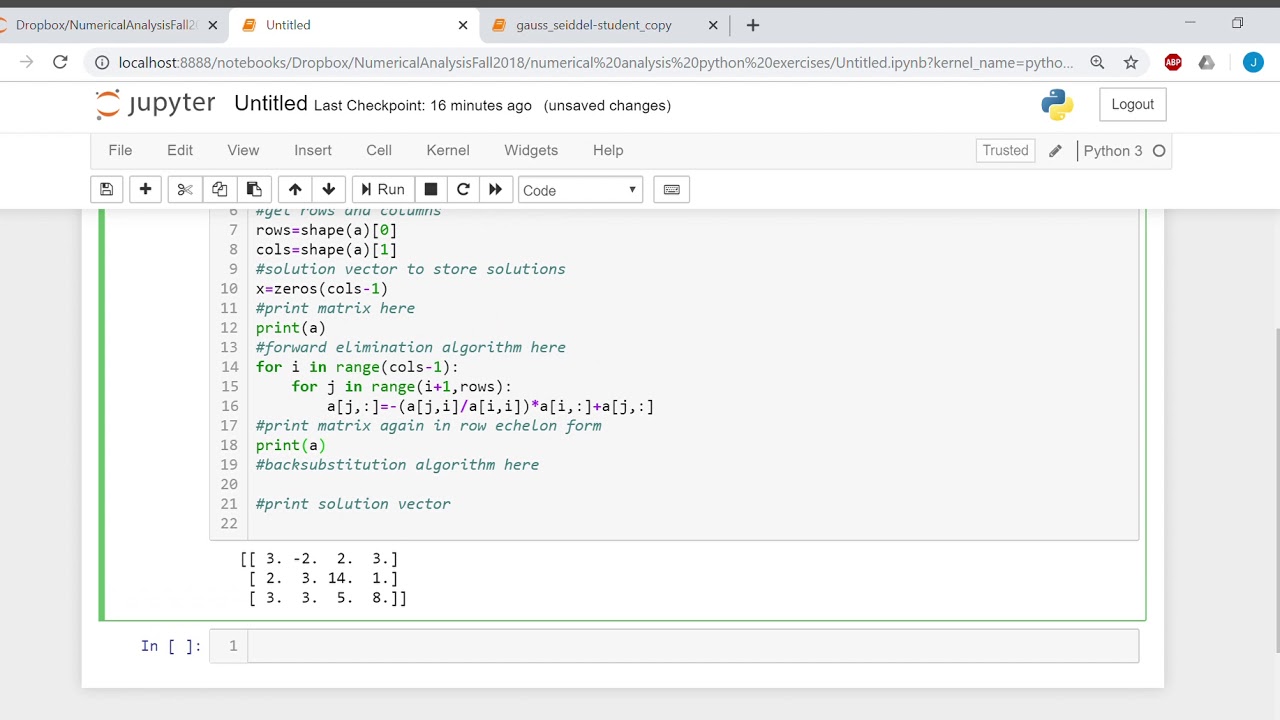The image size is (1280, 720).
Task: Click the comment #print solution vector
Action: (353, 504)
